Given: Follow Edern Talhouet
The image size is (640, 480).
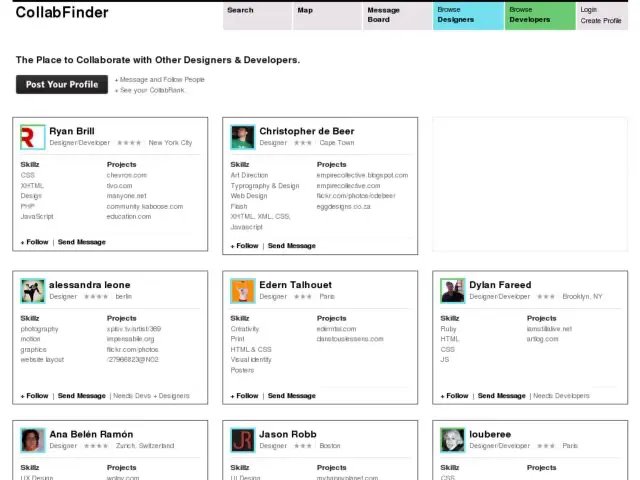Looking at the screenshot, I should click(x=244, y=396).
